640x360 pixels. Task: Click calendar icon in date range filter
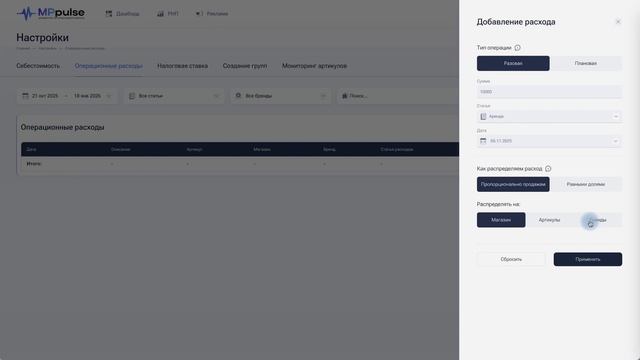[x=25, y=96]
